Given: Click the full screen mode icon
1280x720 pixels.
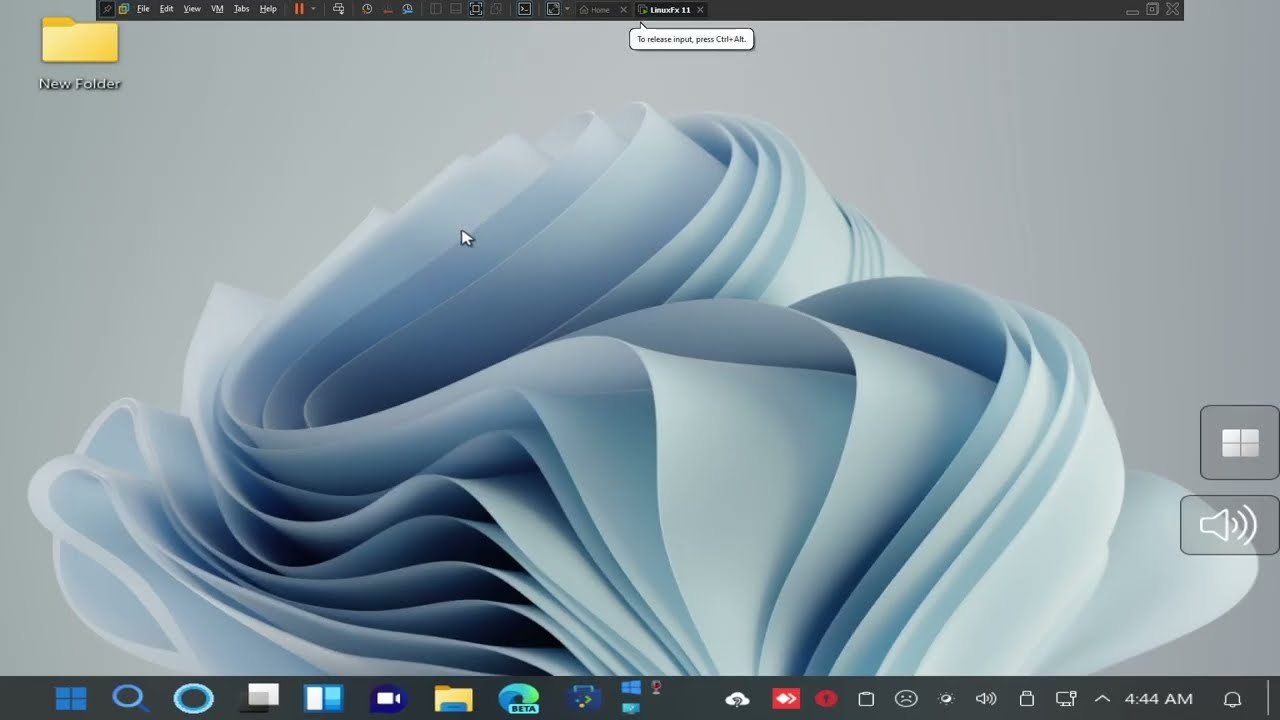Looking at the screenshot, I should tap(476, 9).
